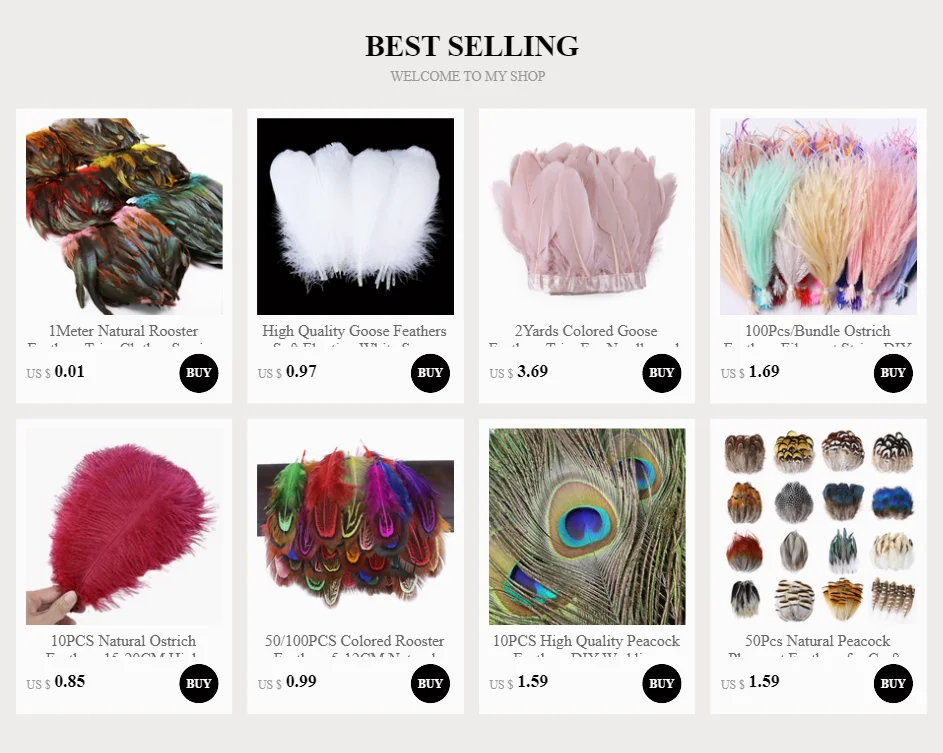Click BUY for the $0.99 colored rooster feathers

pyautogui.click(x=430, y=683)
